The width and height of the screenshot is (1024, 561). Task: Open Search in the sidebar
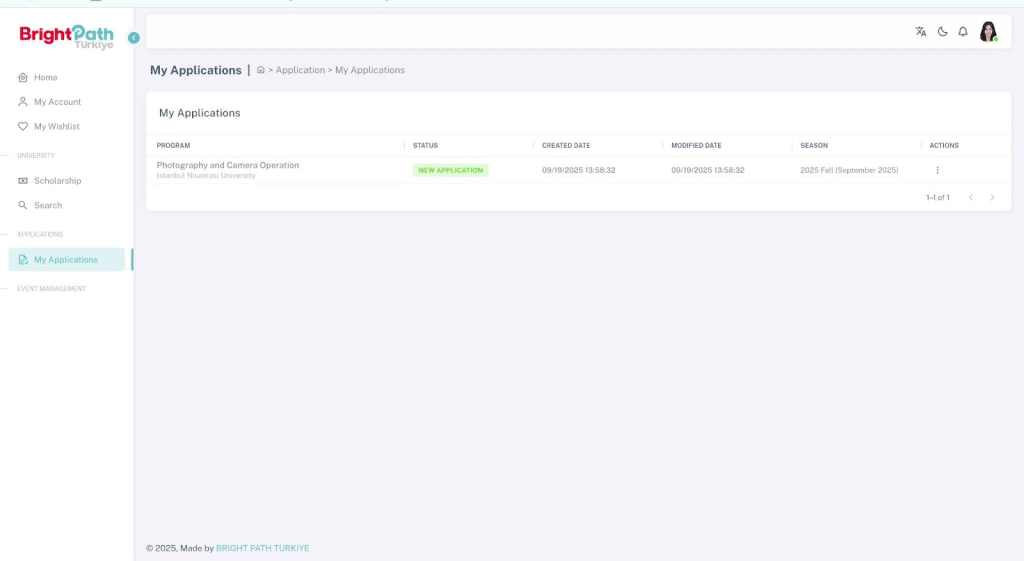(x=47, y=205)
